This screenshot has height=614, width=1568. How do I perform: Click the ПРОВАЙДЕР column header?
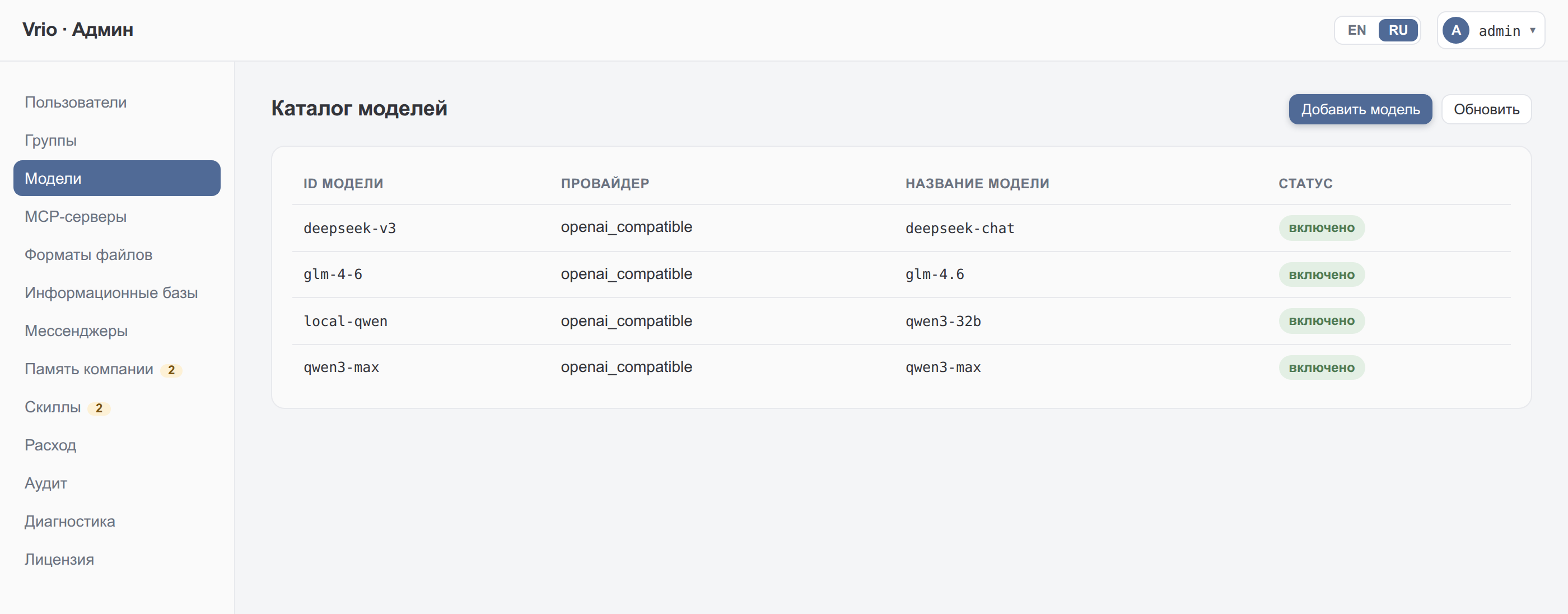click(x=604, y=183)
